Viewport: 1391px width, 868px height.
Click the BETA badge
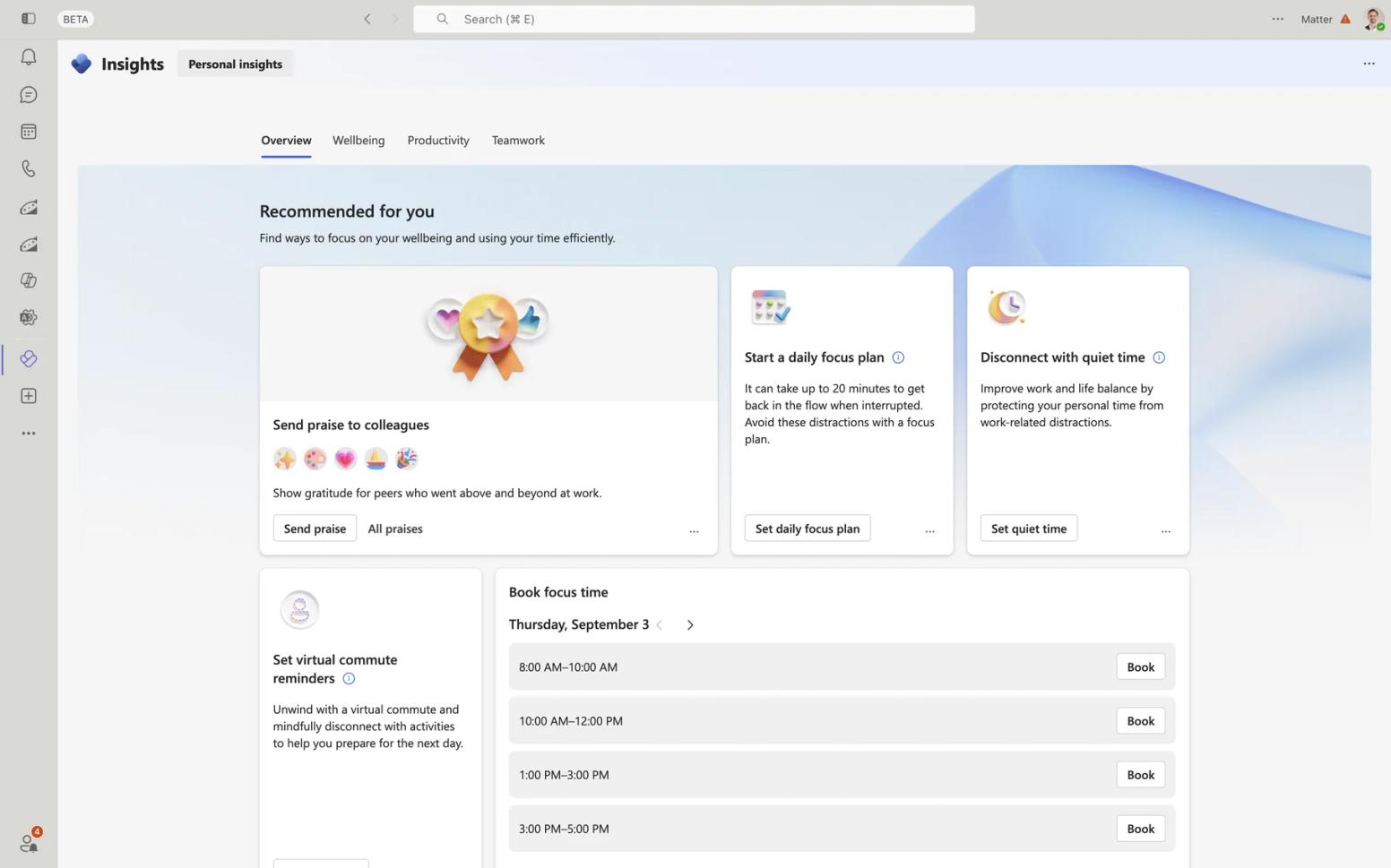pos(75,19)
